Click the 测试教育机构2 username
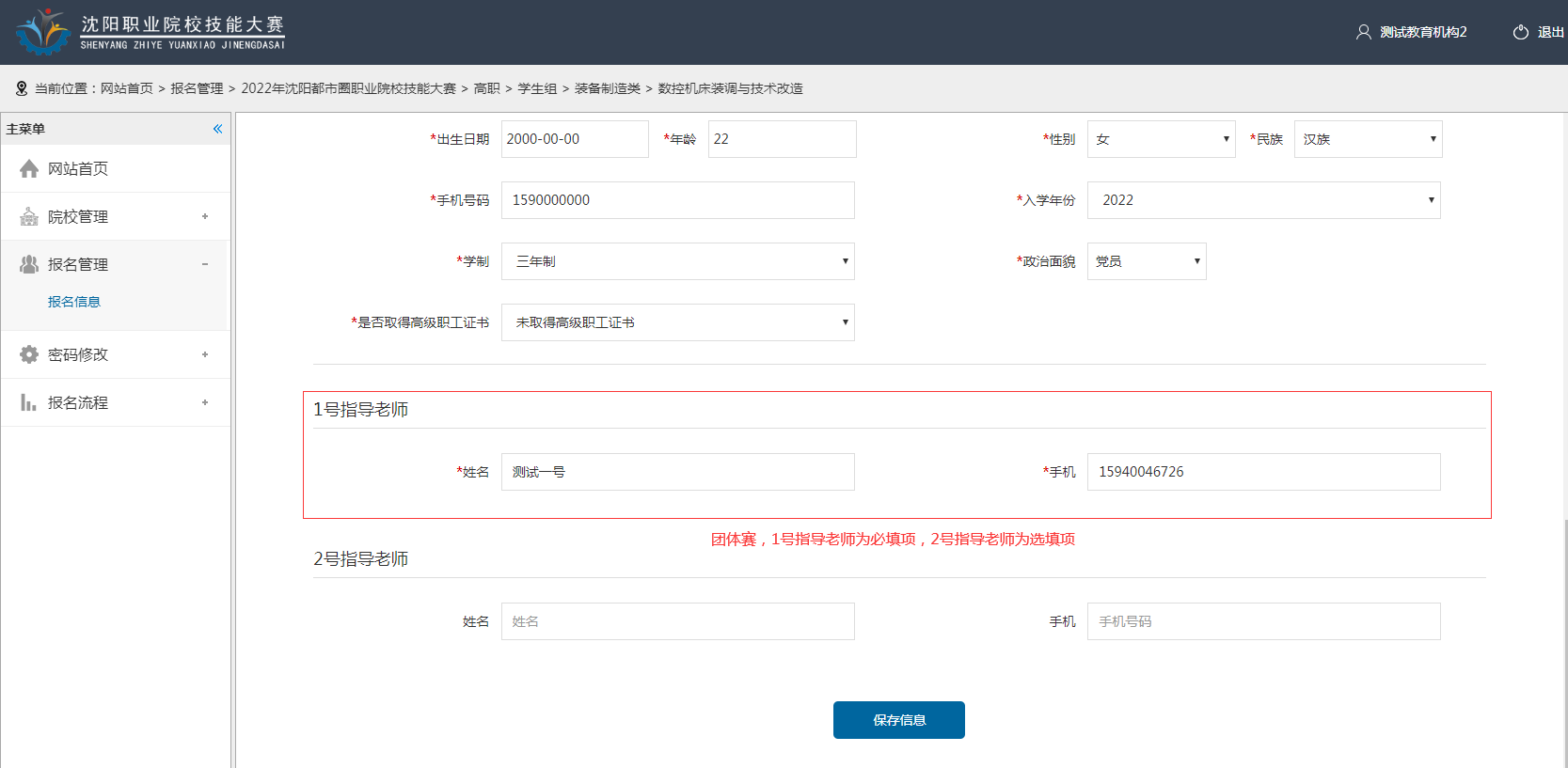Image resolution: width=1568 pixels, height=768 pixels. [1423, 32]
